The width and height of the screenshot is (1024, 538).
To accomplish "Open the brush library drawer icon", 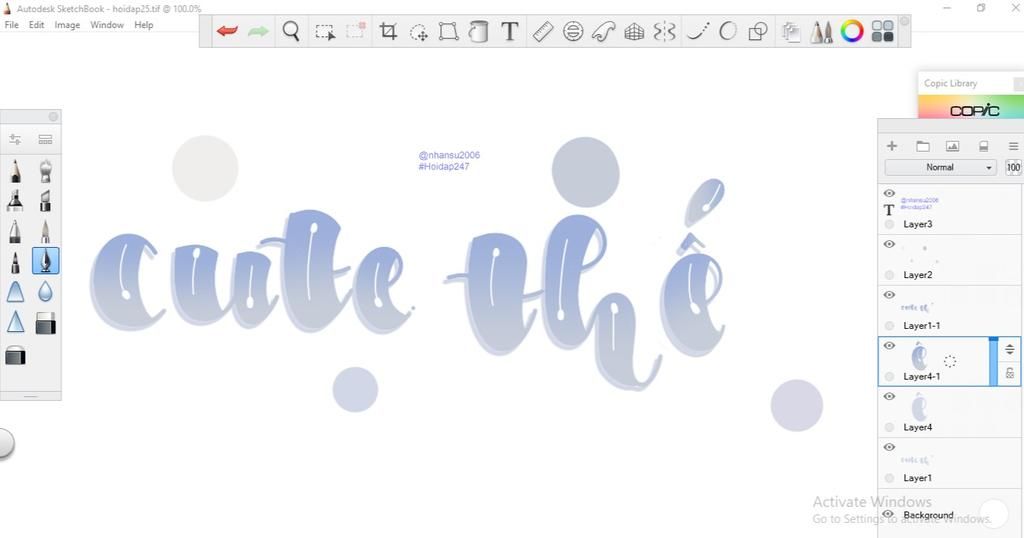I will (45, 139).
